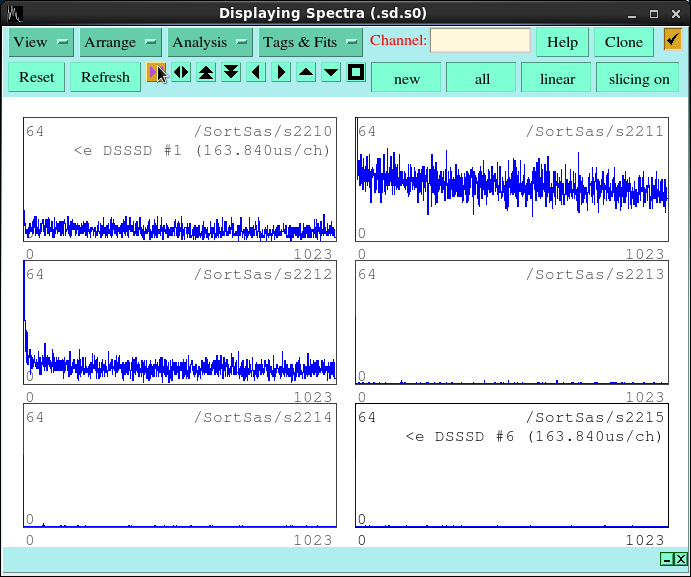Click the single up arrow icon

pyautogui.click(x=306, y=72)
